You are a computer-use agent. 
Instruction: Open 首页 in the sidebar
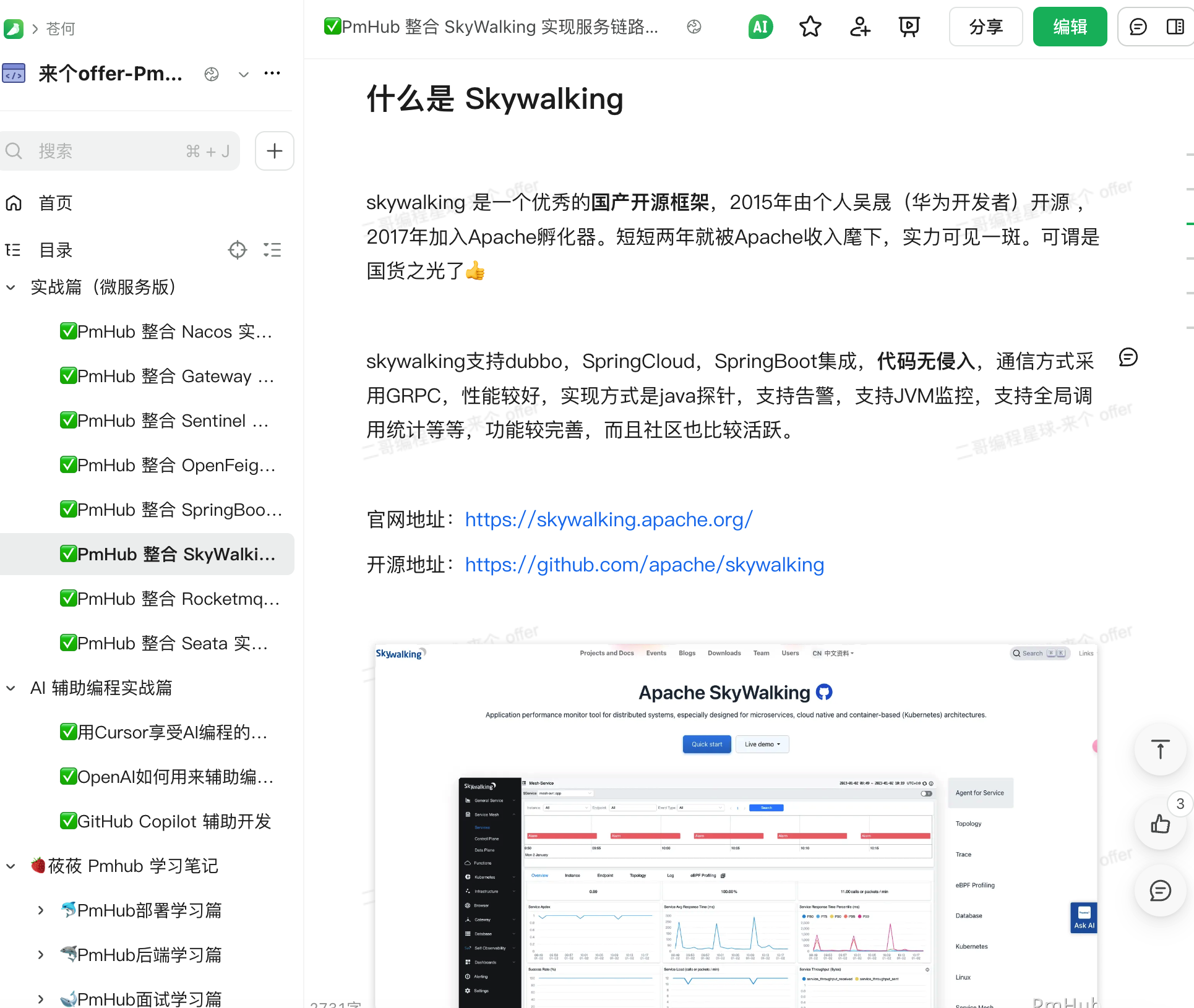point(55,203)
